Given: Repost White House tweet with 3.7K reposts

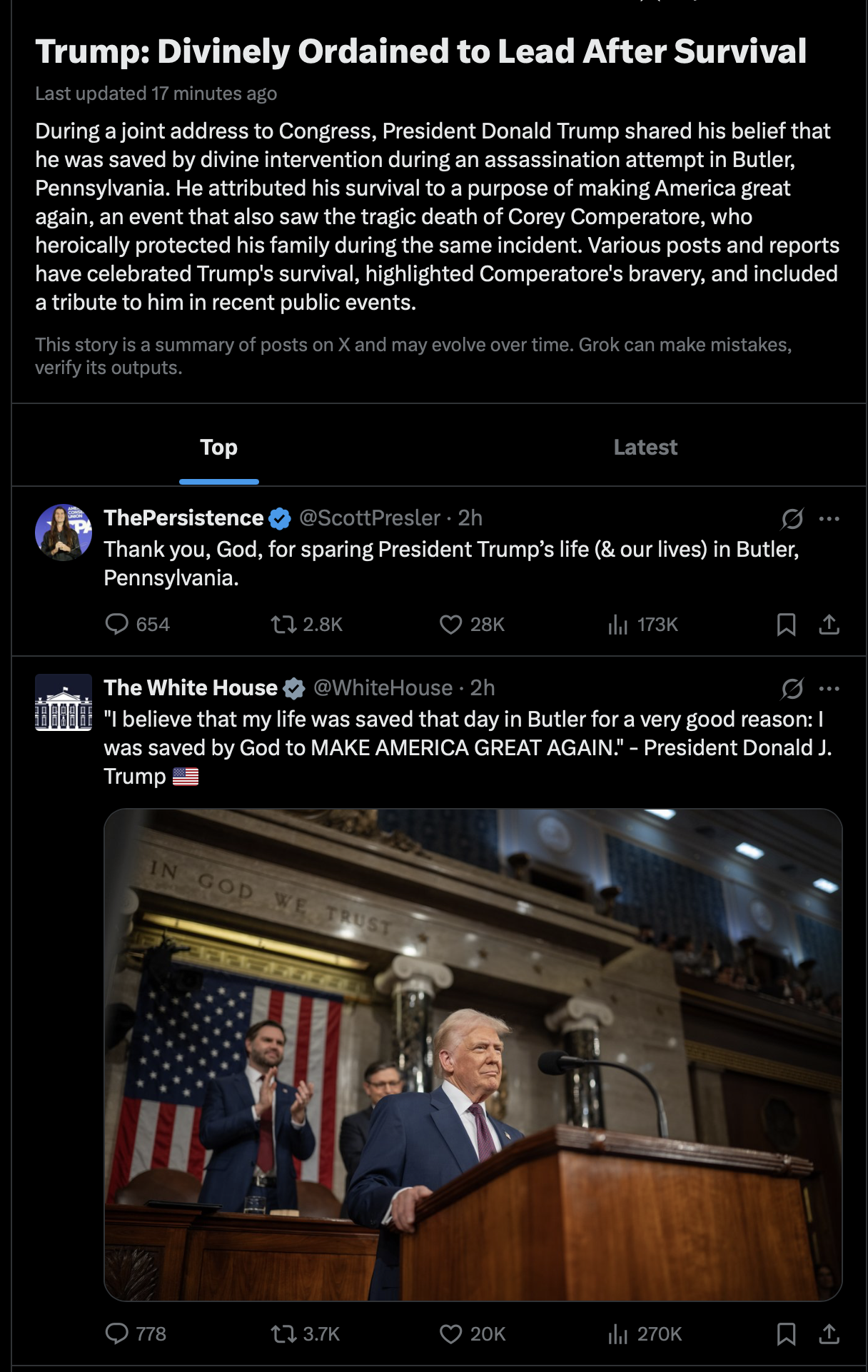Looking at the screenshot, I should [306, 1333].
